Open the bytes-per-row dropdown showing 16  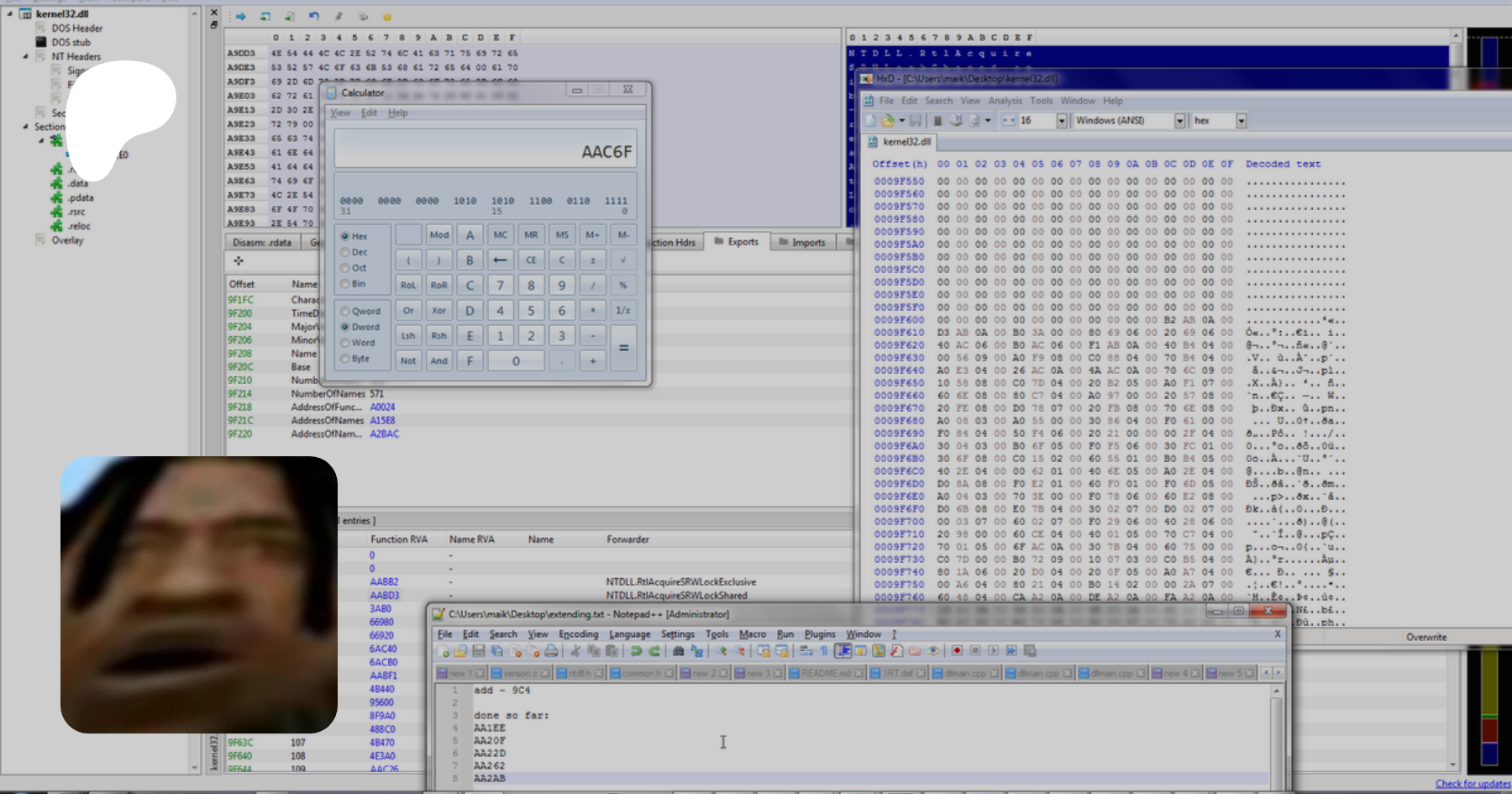click(x=1061, y=121)
